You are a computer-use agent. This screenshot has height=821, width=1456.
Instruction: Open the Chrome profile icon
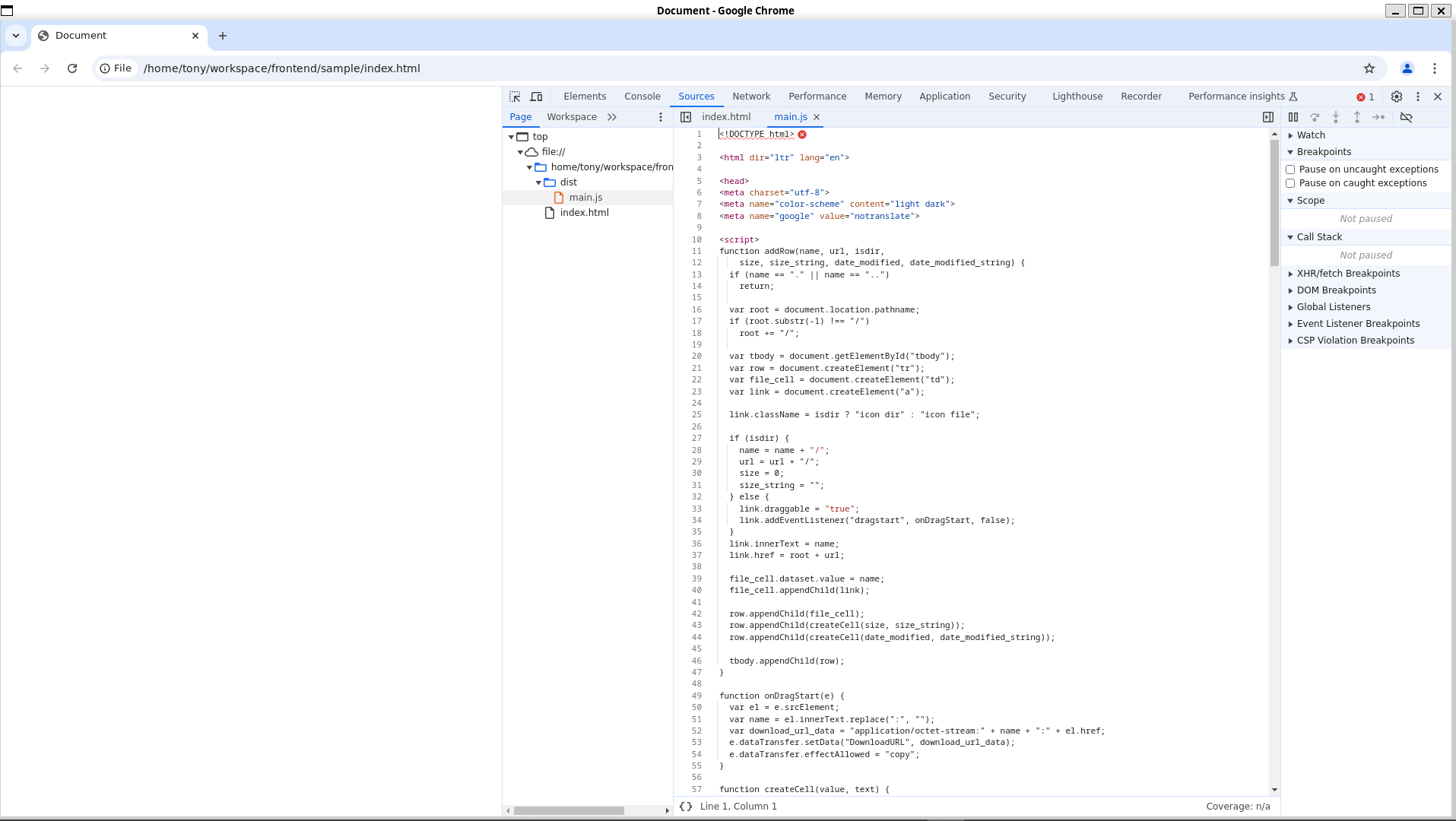point(1407,68)
